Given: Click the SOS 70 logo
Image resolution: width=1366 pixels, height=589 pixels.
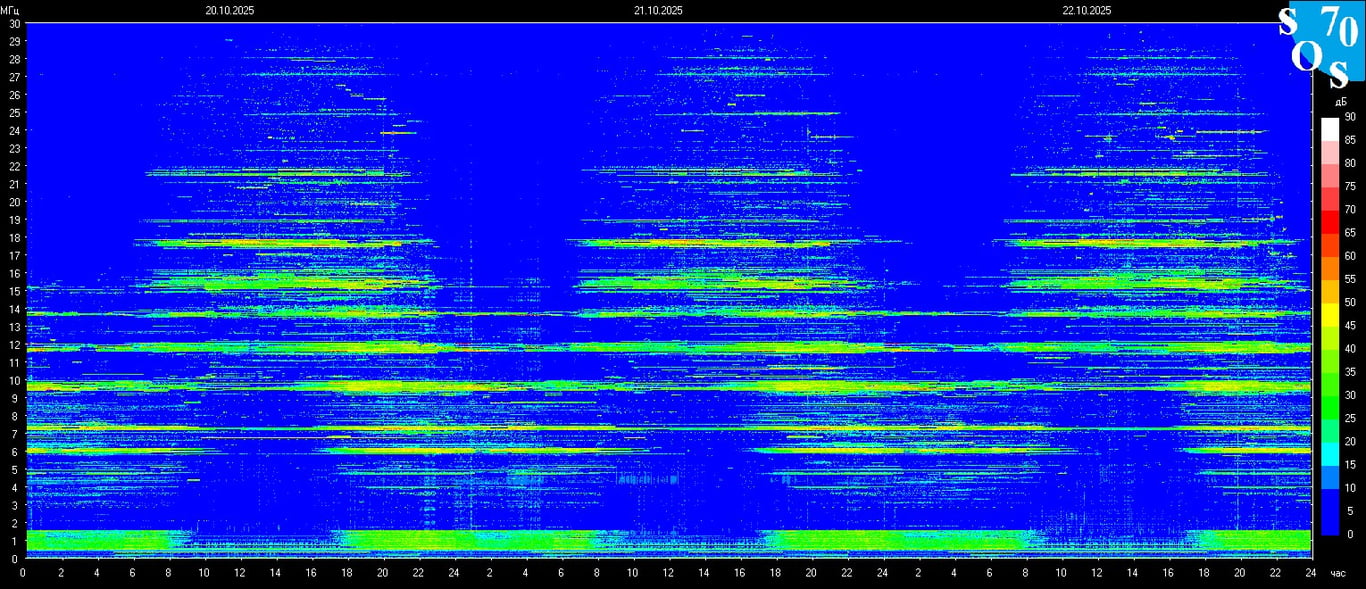Looking at the screenshot, I should tap(1319, 45).
